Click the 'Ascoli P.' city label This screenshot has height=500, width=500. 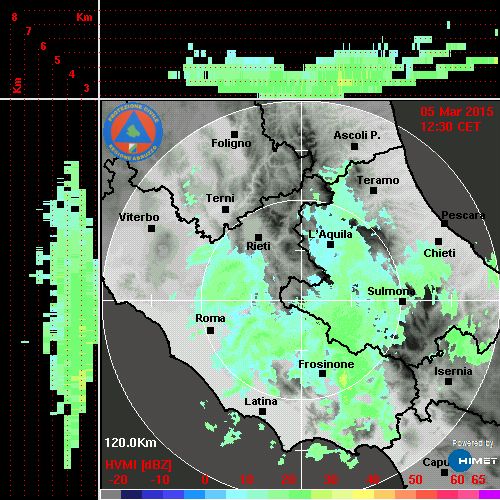[x=357, y=135]
